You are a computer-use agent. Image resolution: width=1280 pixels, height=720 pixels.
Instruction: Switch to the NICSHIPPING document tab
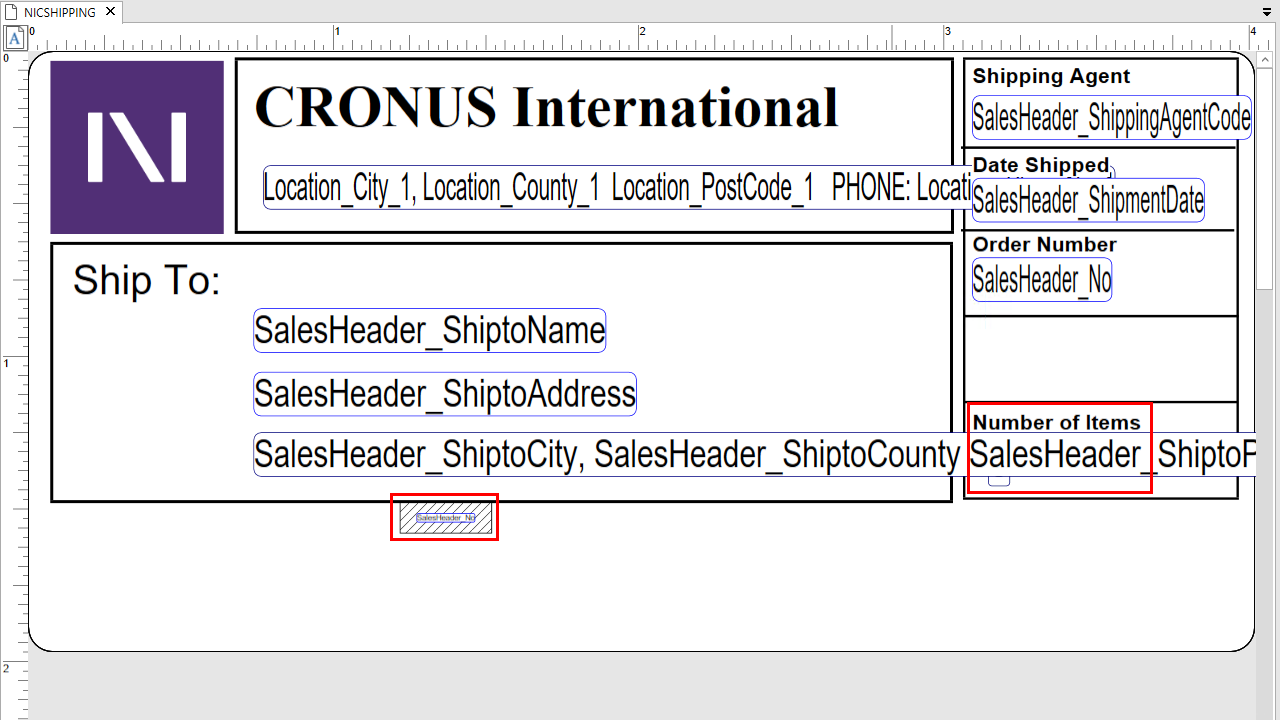pos(60,12)
